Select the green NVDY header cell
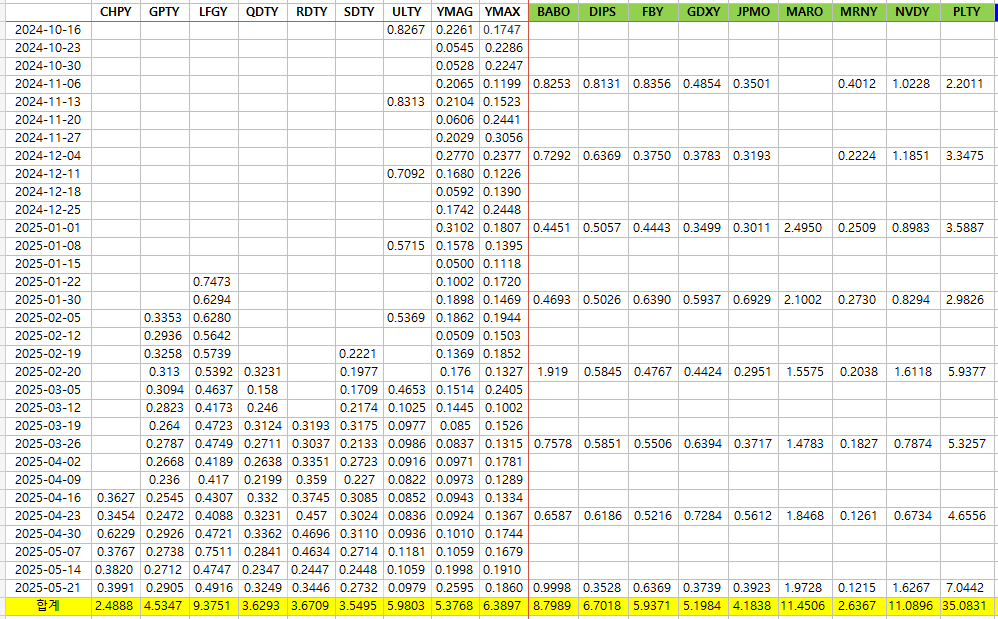This screenshot has width=998, height=619. [913, 11]
